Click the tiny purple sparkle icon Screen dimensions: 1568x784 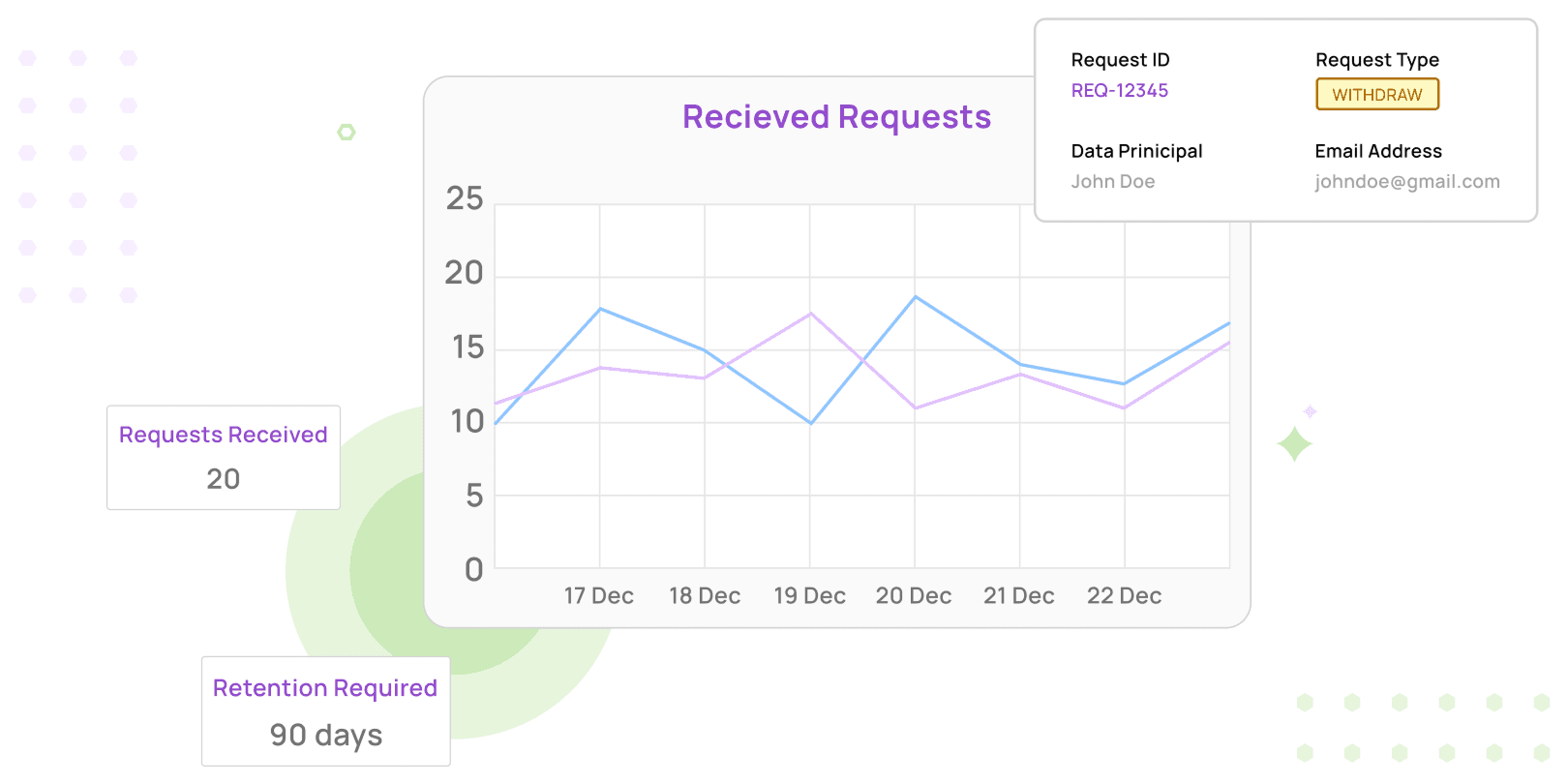coord(1310,411)
